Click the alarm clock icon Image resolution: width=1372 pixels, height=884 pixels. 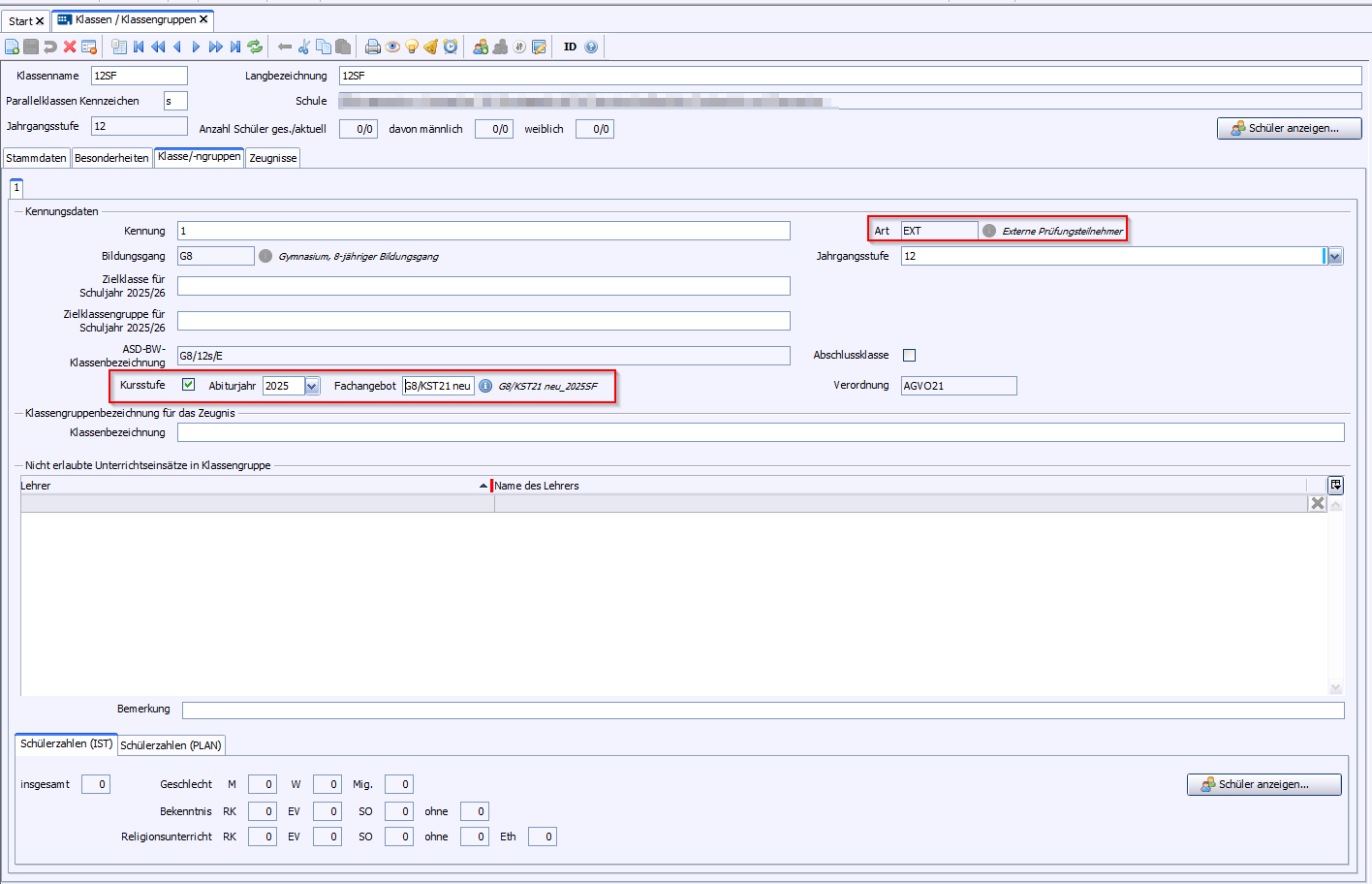click(451, 47)
